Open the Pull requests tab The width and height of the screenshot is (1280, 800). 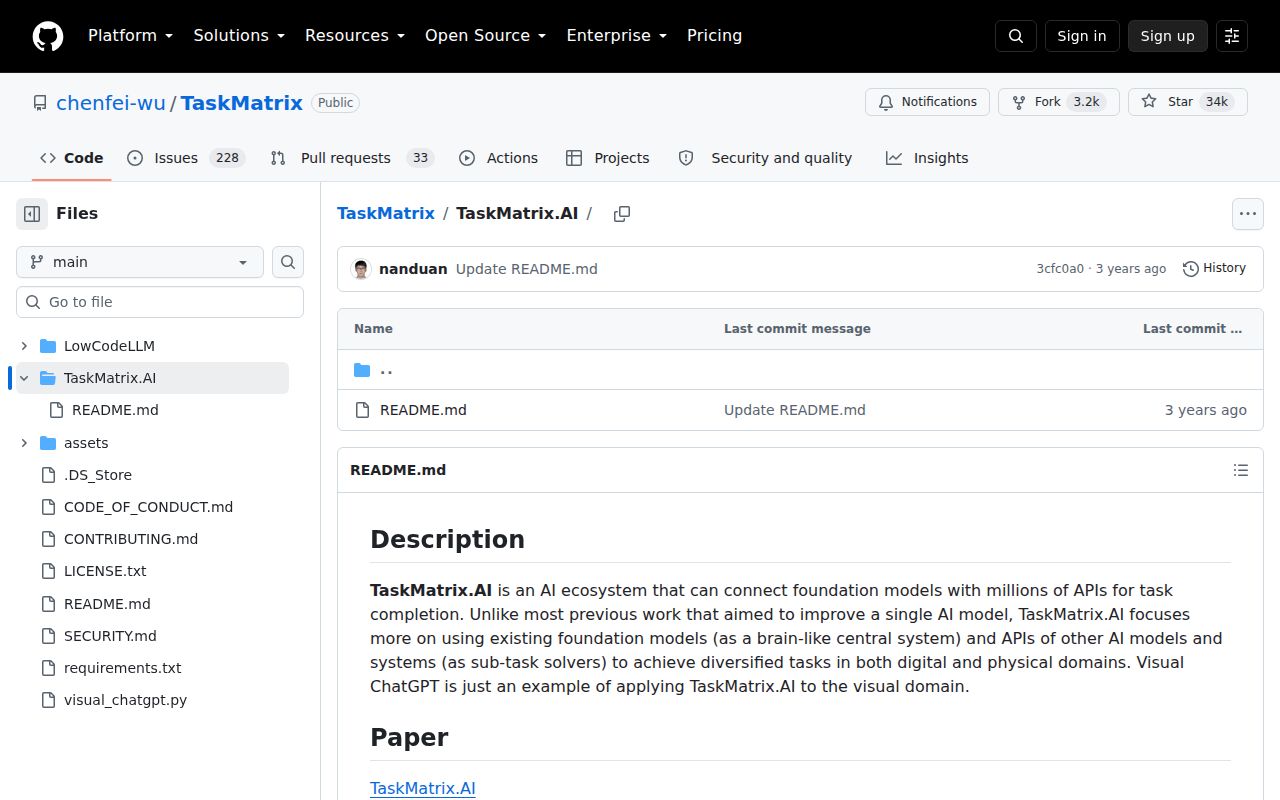coord(352,158)
